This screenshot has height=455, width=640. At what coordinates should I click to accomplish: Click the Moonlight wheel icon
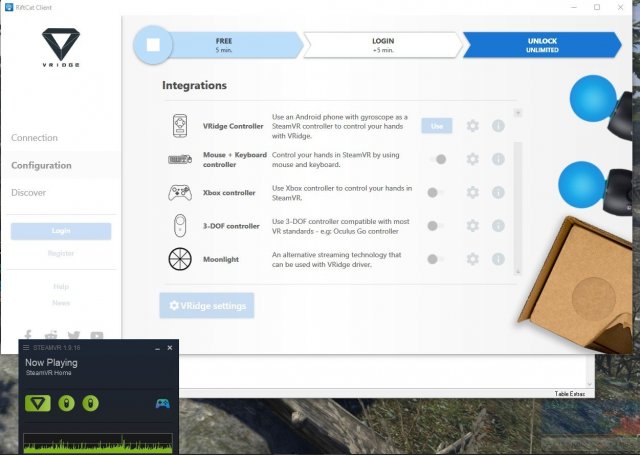point(180,259)
